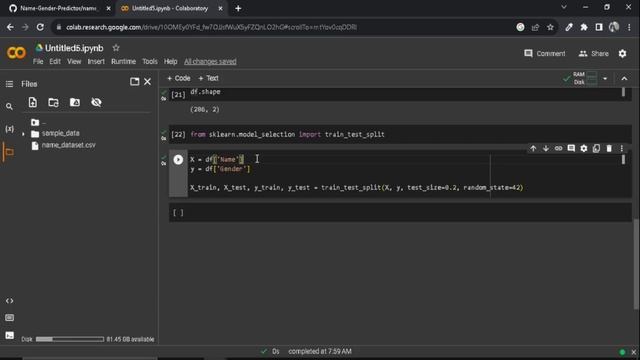Click the Share button

pyautogui.click(x=593, y=53)
